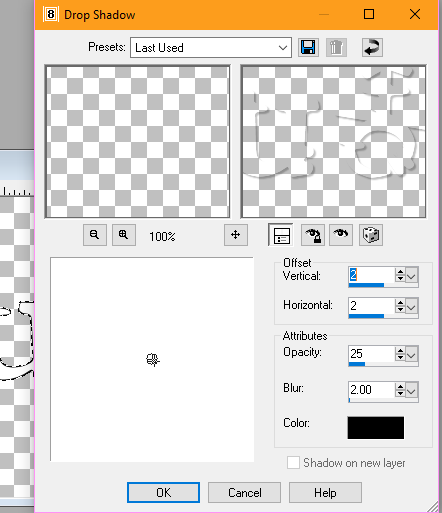Viewport: 442px width, 513px height.
Task: Enable Shadow on new layer checkbox
Action: coord(293,463)
